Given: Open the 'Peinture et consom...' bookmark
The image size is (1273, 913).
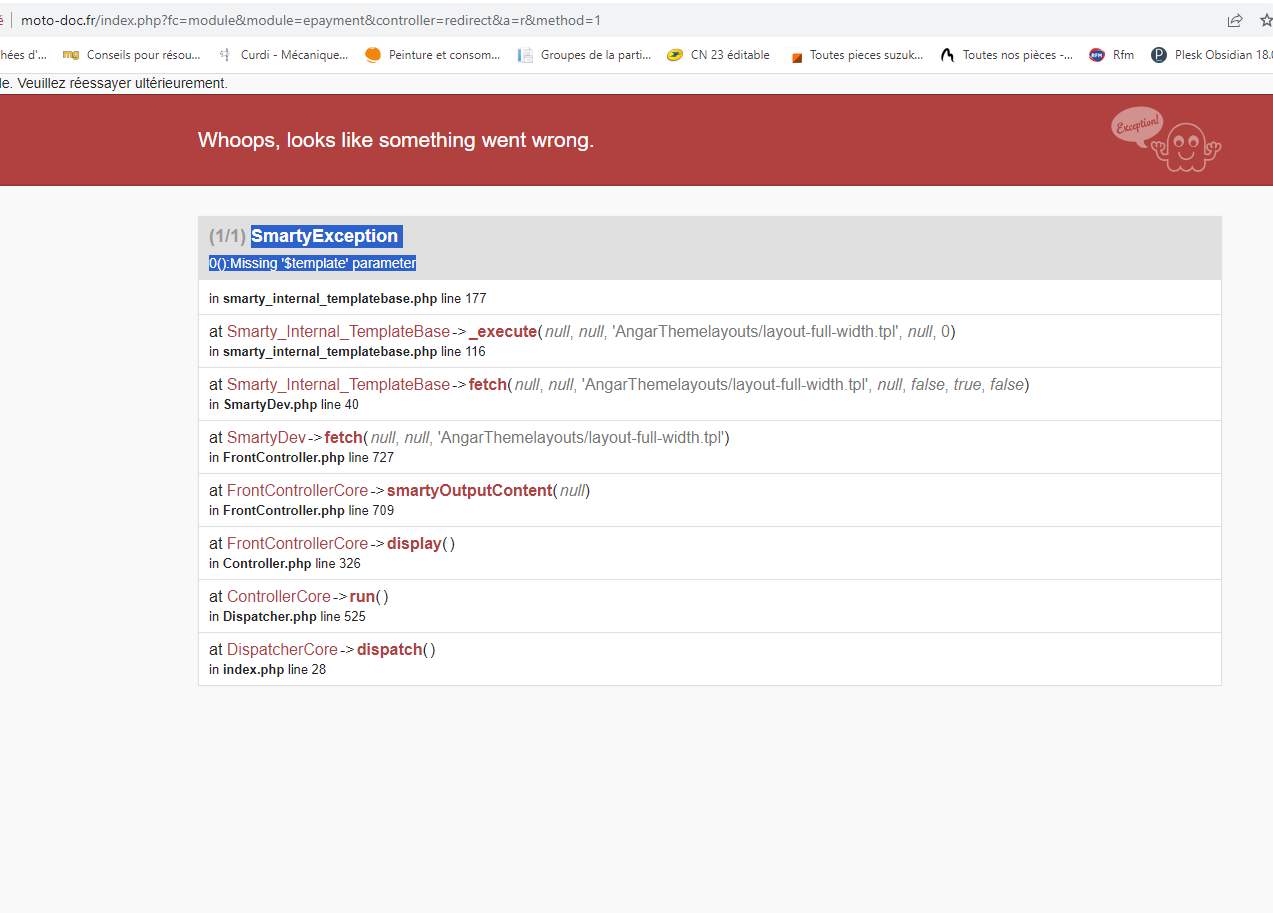Looking at the screenshot, I should [x=433, y=55].
